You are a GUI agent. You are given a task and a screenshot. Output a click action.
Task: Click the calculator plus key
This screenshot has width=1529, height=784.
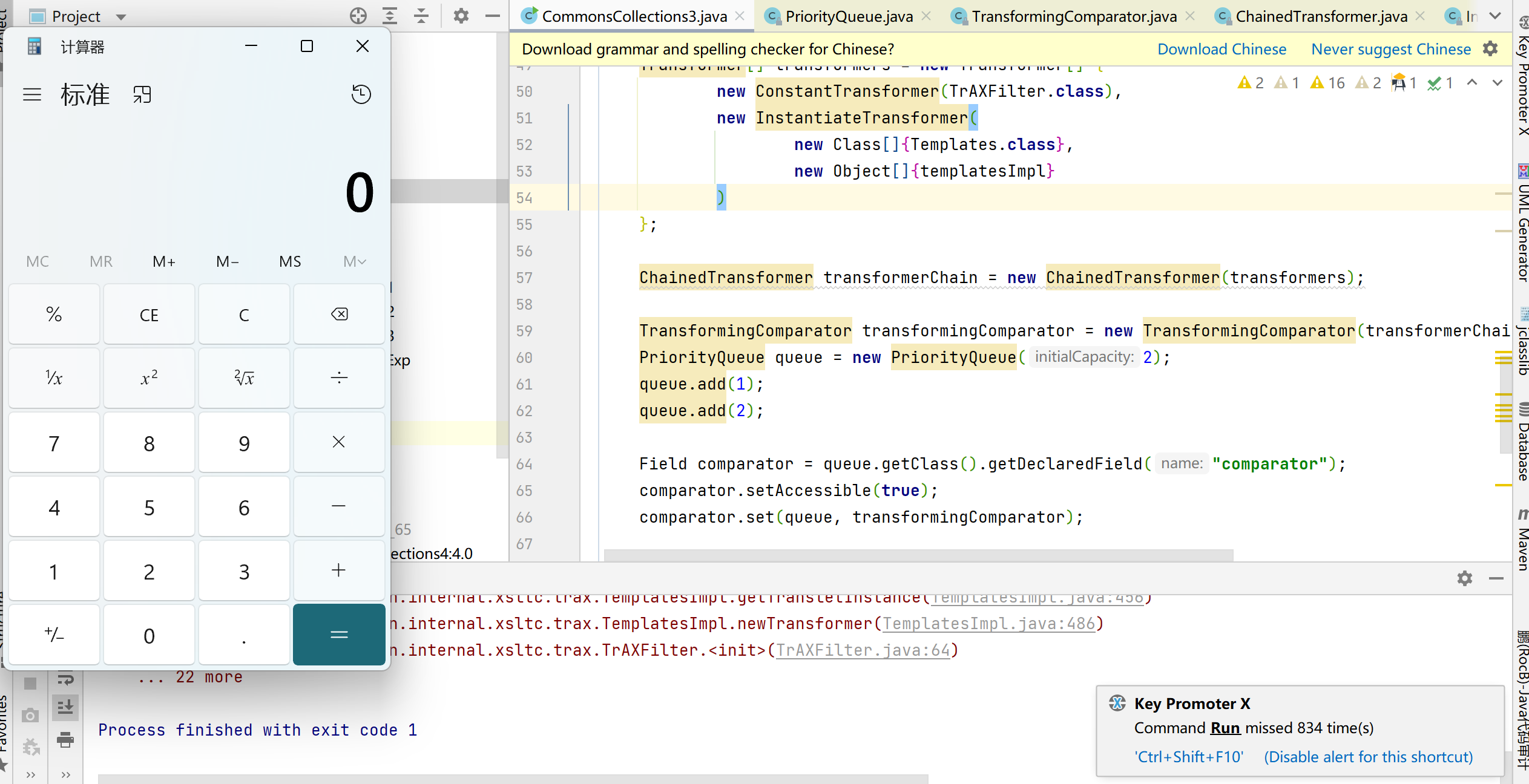340,570
